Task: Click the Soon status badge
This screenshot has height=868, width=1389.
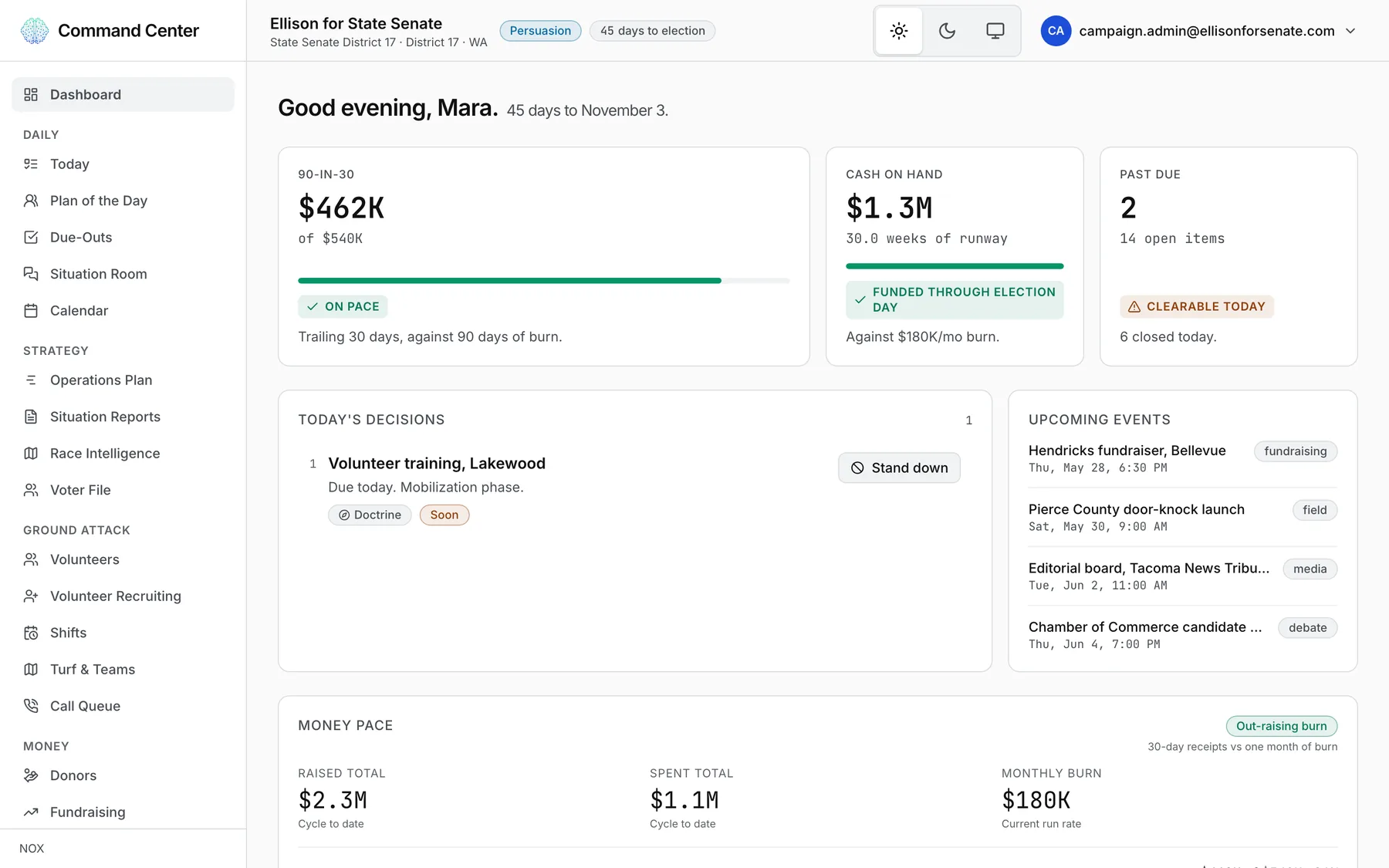Action: (444, 515)
